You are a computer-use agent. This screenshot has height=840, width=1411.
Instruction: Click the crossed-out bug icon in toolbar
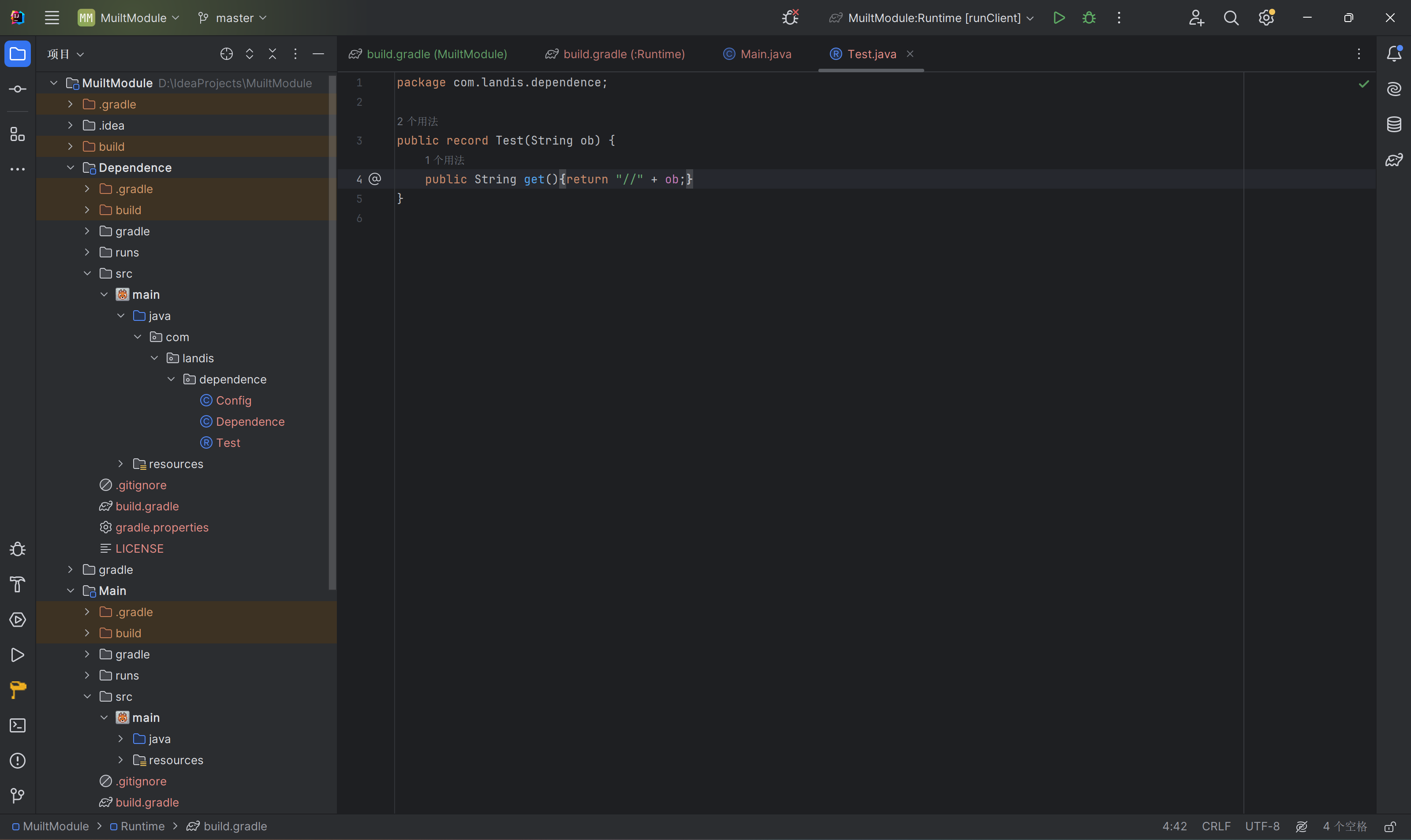click(791, 18)
